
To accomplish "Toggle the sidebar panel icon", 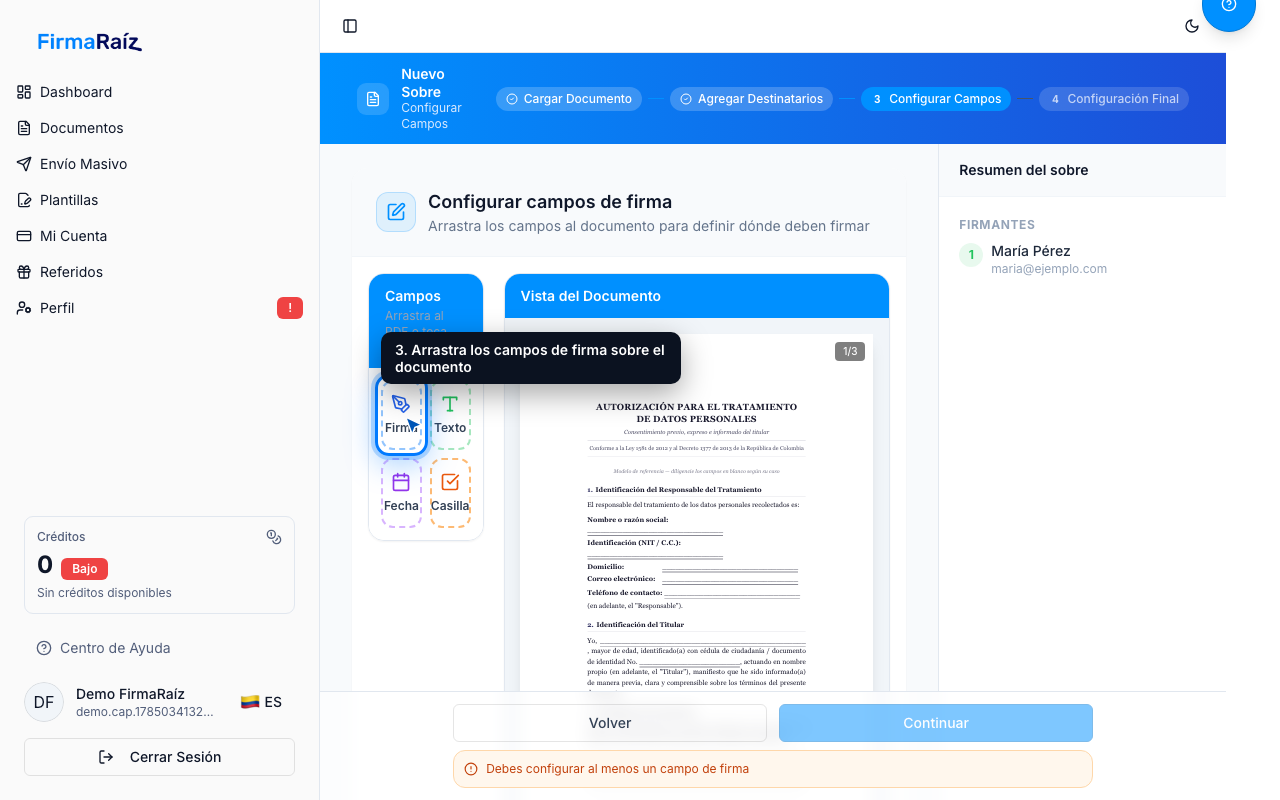I will [350, 26].
